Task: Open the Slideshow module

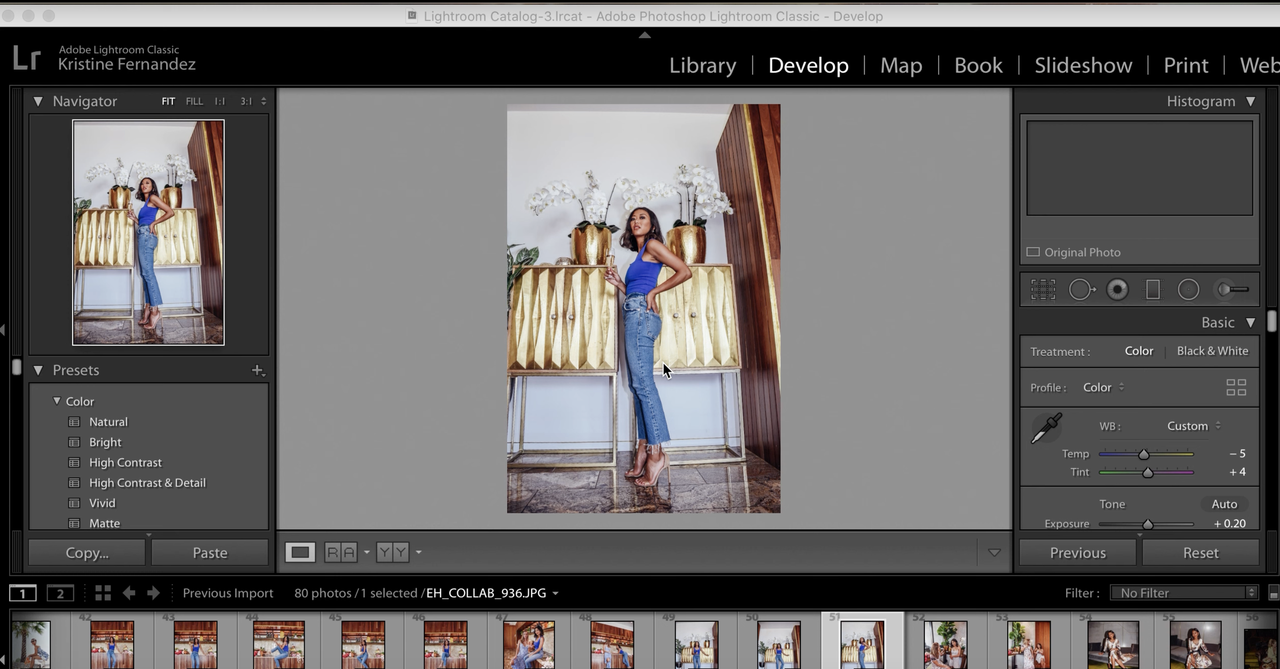Action: [x=1083, y=65]
